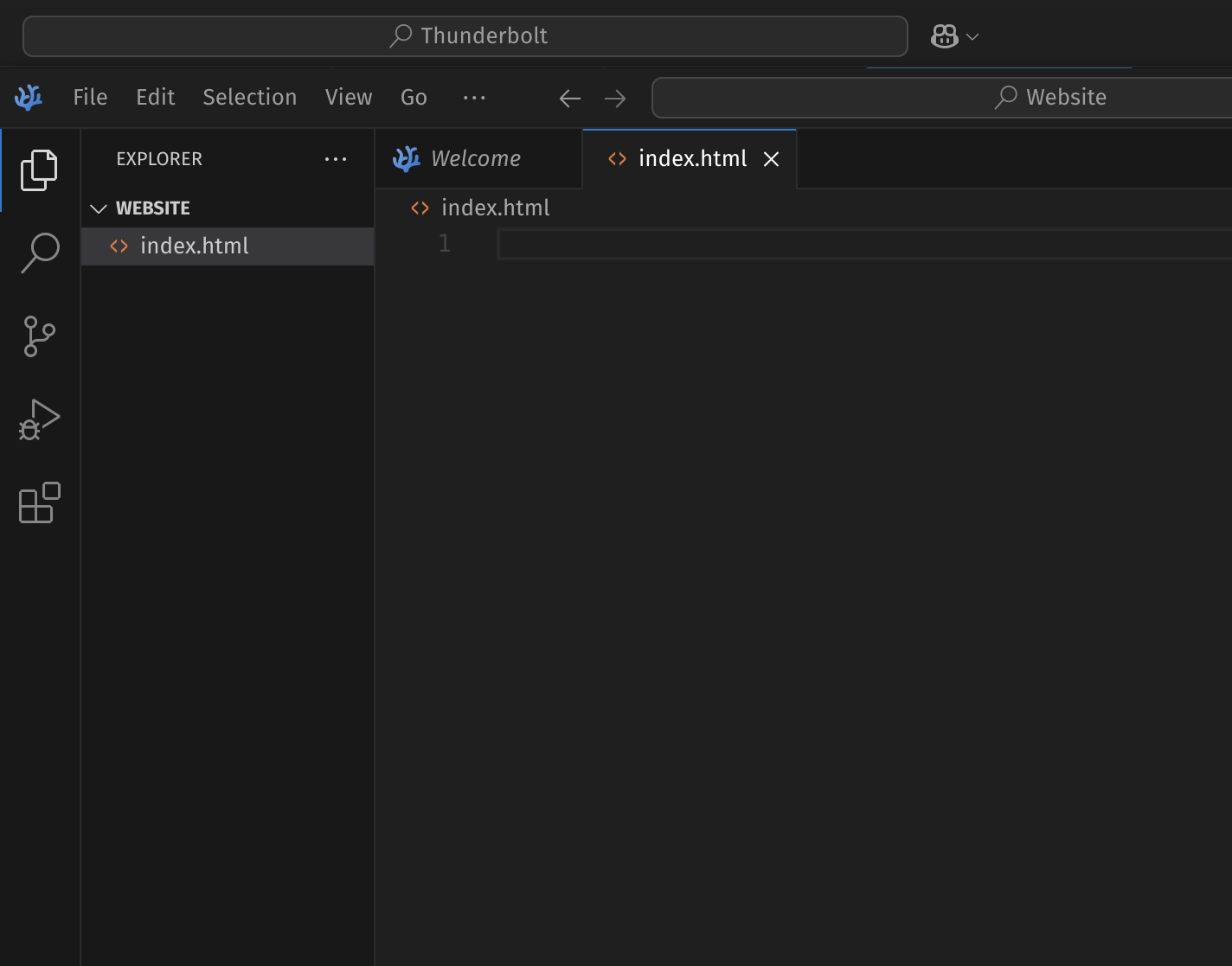Go back with the left arrow
The width and height of the screenshot is (1232, 966).
click(569, 99)
